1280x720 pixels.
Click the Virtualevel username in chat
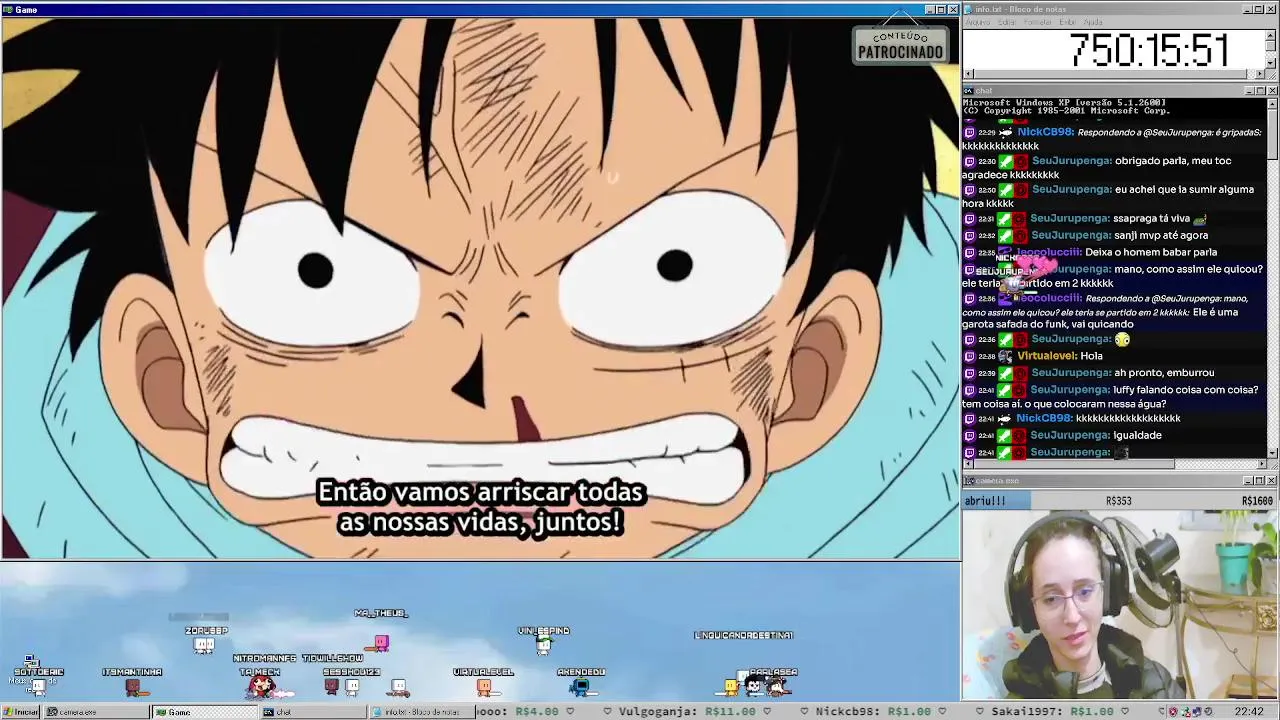click(1046, 356)
